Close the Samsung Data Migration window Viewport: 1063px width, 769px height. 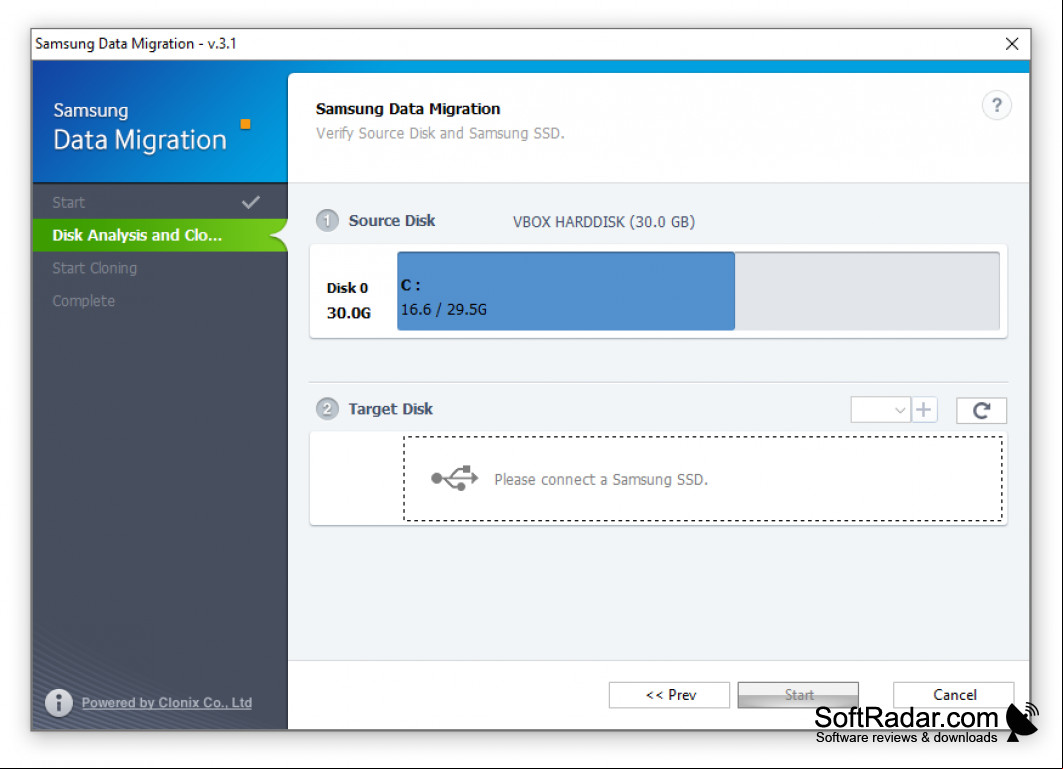[1011, 44]
